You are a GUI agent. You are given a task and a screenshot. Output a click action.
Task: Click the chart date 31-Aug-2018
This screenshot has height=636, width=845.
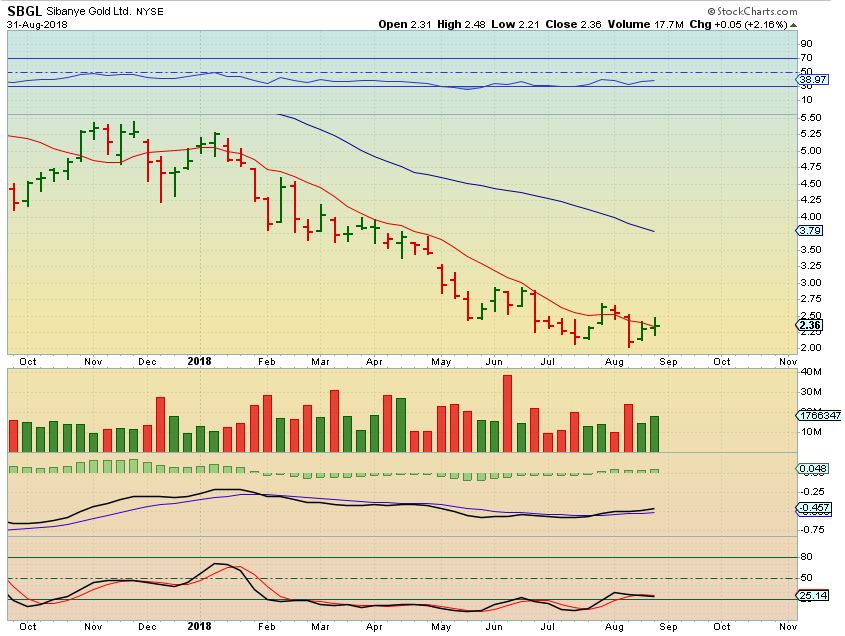pyautogui.click(x=37, y=25)
